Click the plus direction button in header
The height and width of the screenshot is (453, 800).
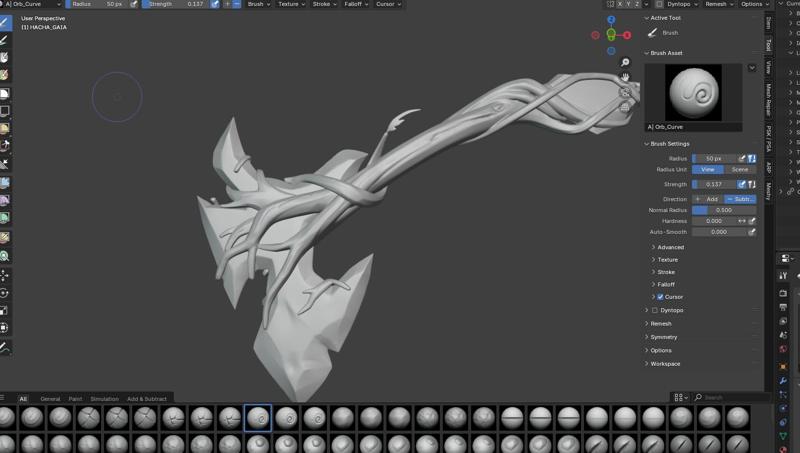228,4
